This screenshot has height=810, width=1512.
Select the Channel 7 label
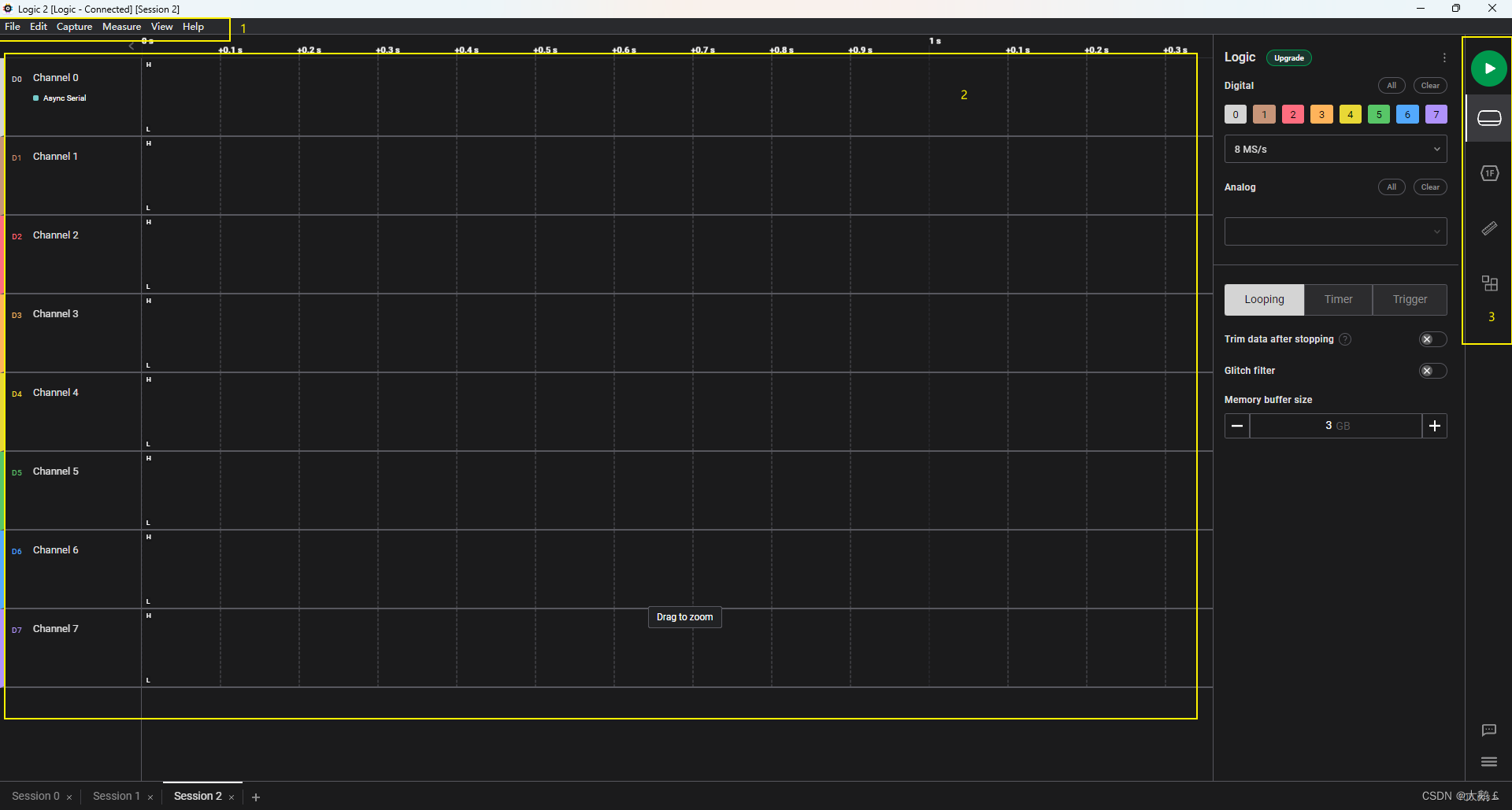(x=55, y=629)
